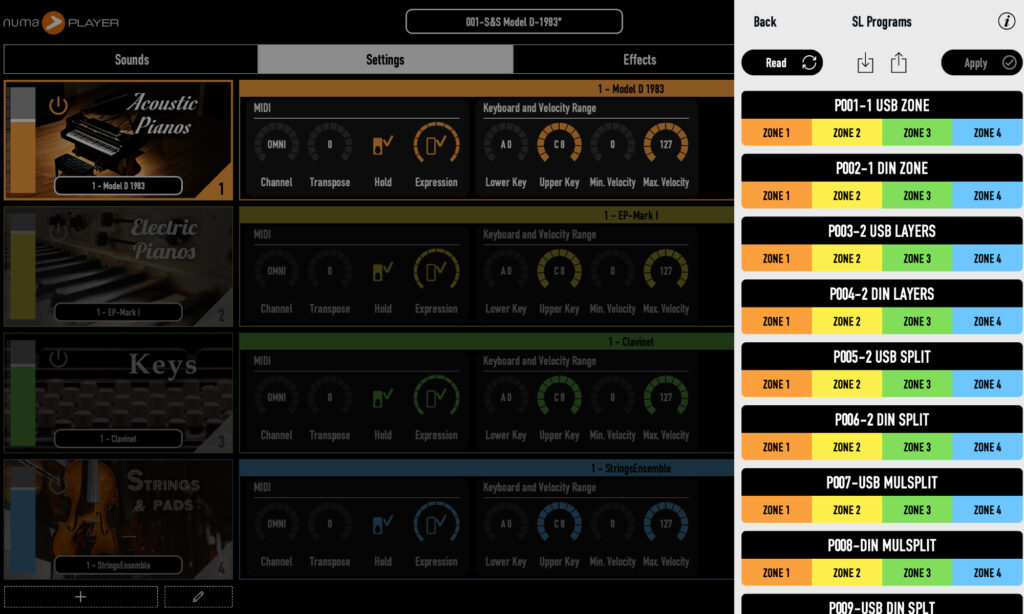Switch to the Effects tab
Viewport: 1024px width, 614px height.
click(x=639, y=59)
